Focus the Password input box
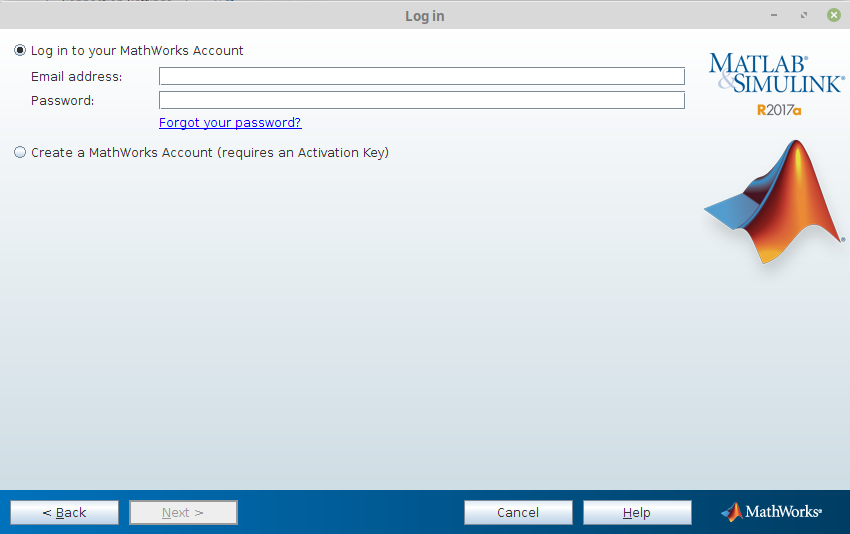This screenshot has height=534, width=850. (421, 100)
